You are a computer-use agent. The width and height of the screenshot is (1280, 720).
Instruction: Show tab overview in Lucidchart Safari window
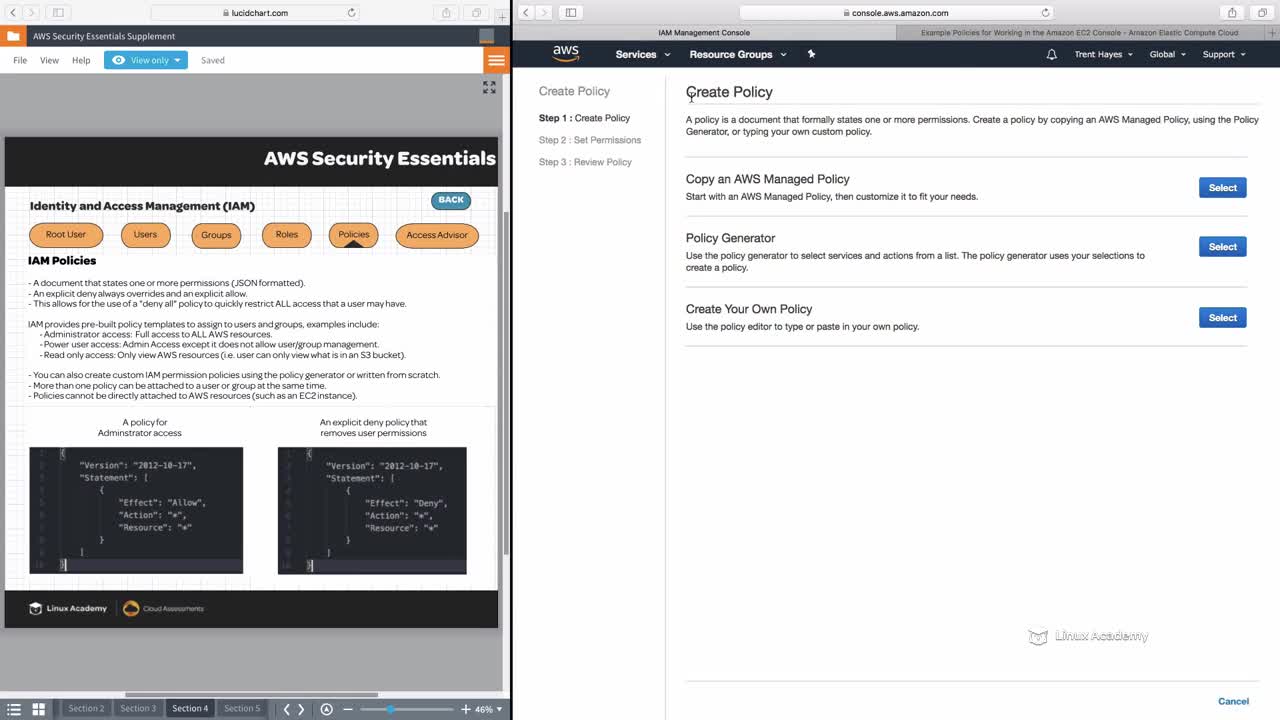[x=476, y=13]
